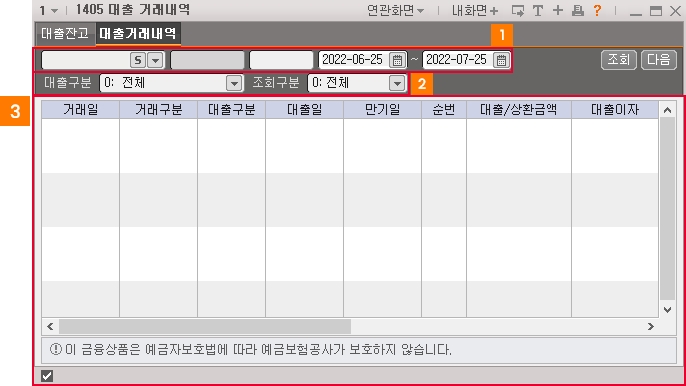Click the 다음 button
The image size is (686, 386).
click(659, 60)
